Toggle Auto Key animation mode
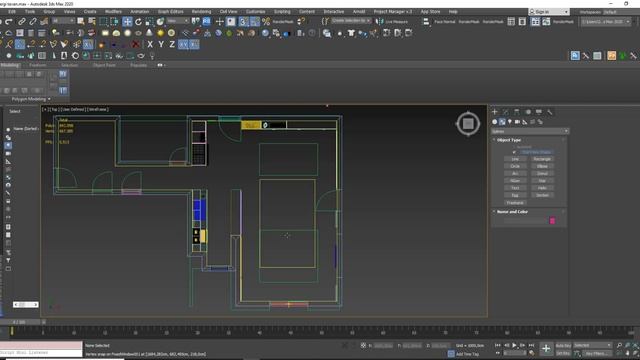The width and height of the screenshot is (640, 360). [x=563, y=345]
